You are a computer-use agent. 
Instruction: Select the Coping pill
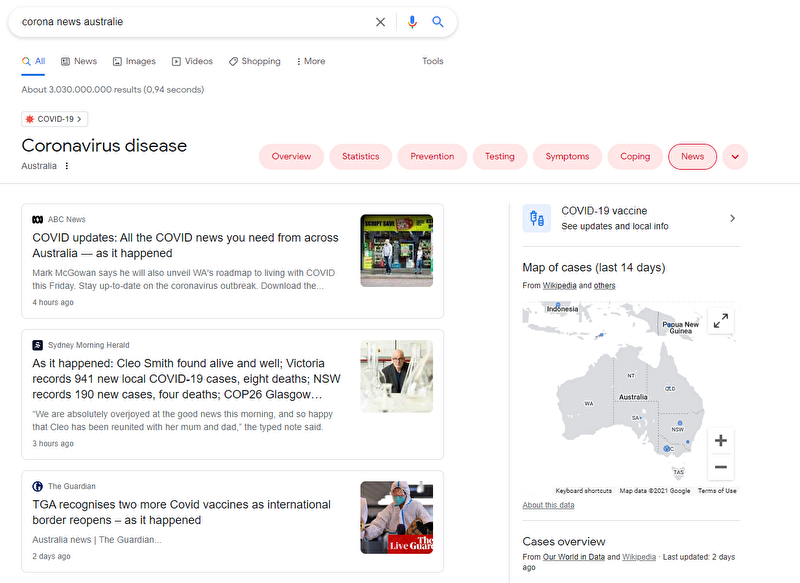pyautogui.click(x=635, y=157)
